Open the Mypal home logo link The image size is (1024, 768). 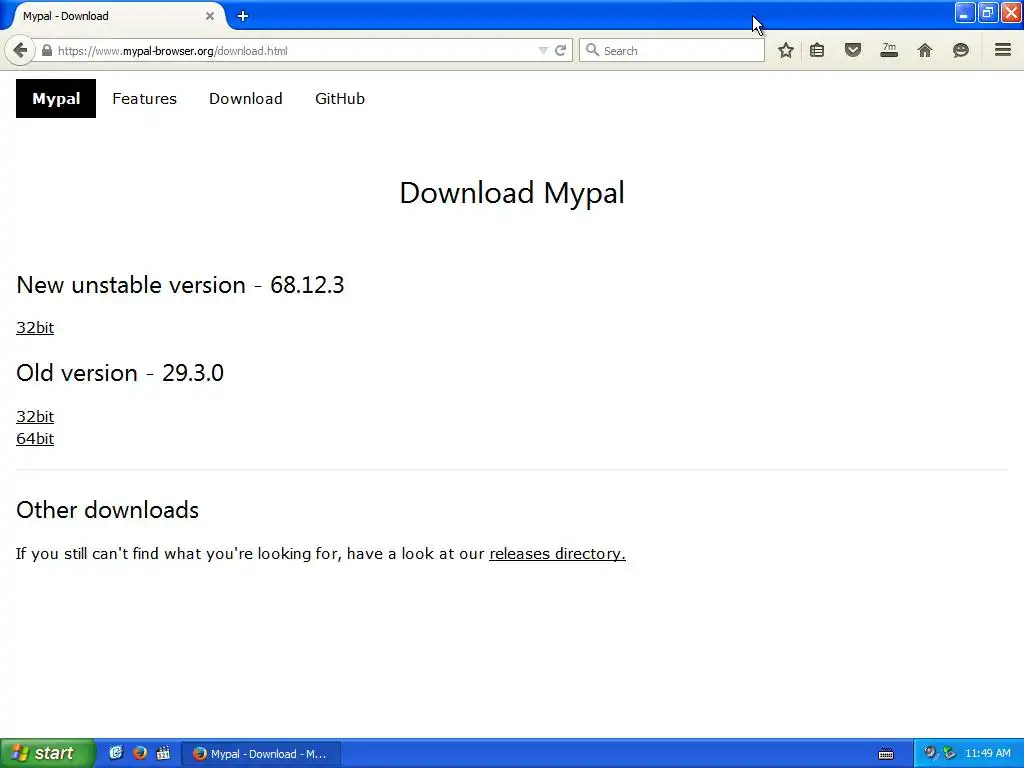tap(56, 99)
